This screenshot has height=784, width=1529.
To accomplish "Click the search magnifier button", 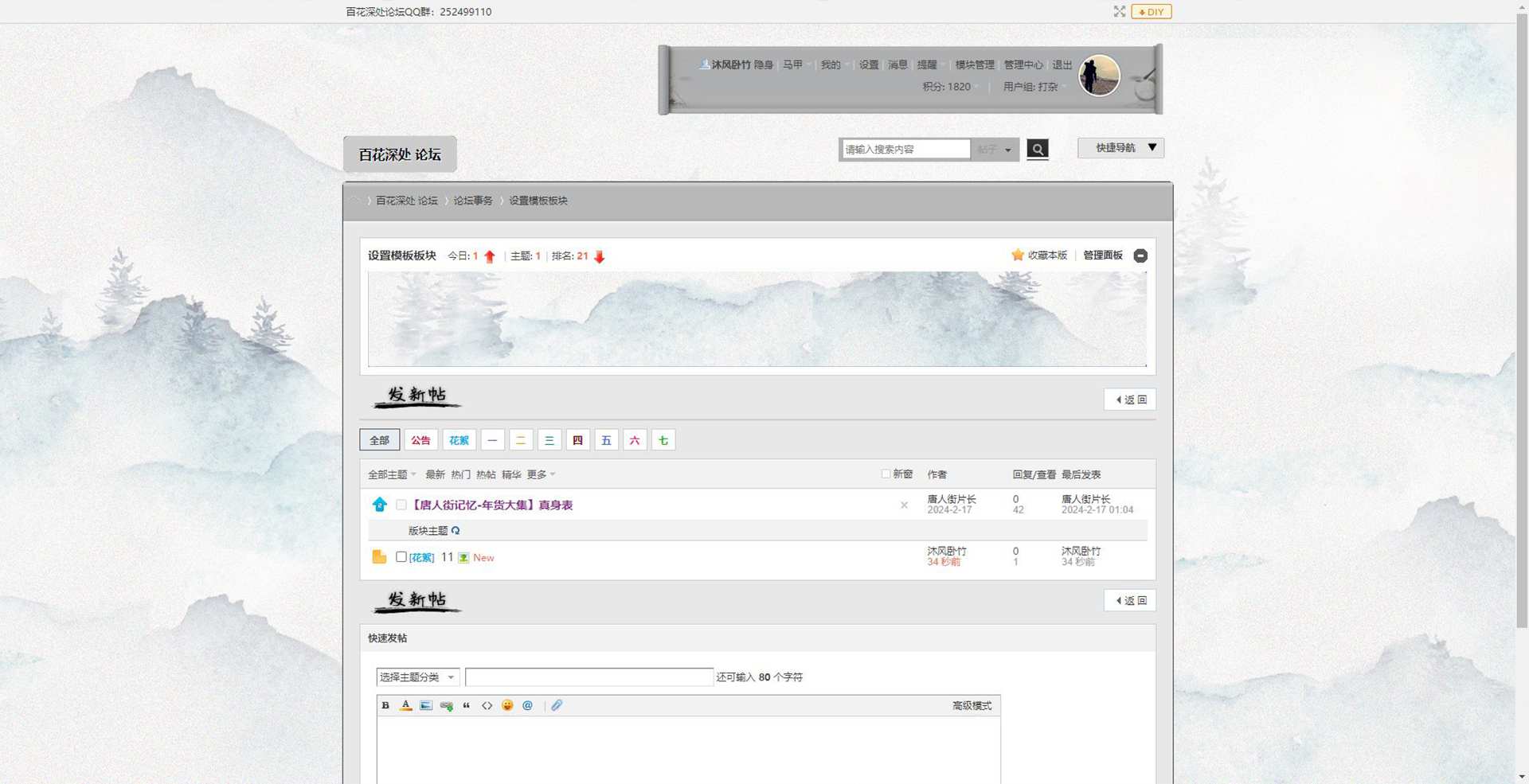I will tap(1037, 149).
